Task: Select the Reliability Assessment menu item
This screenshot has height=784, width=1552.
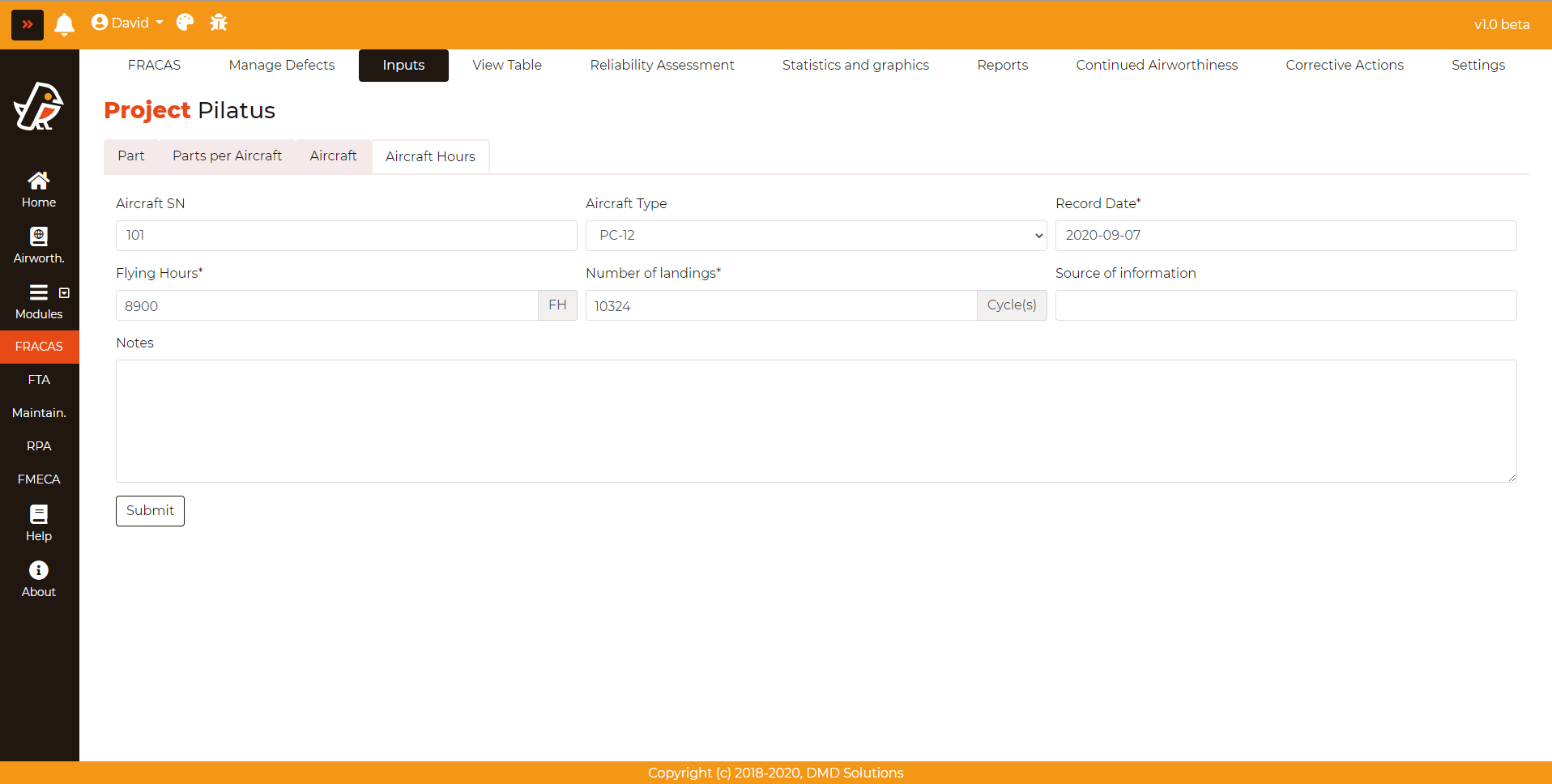Action: click(x=662, y=66)
